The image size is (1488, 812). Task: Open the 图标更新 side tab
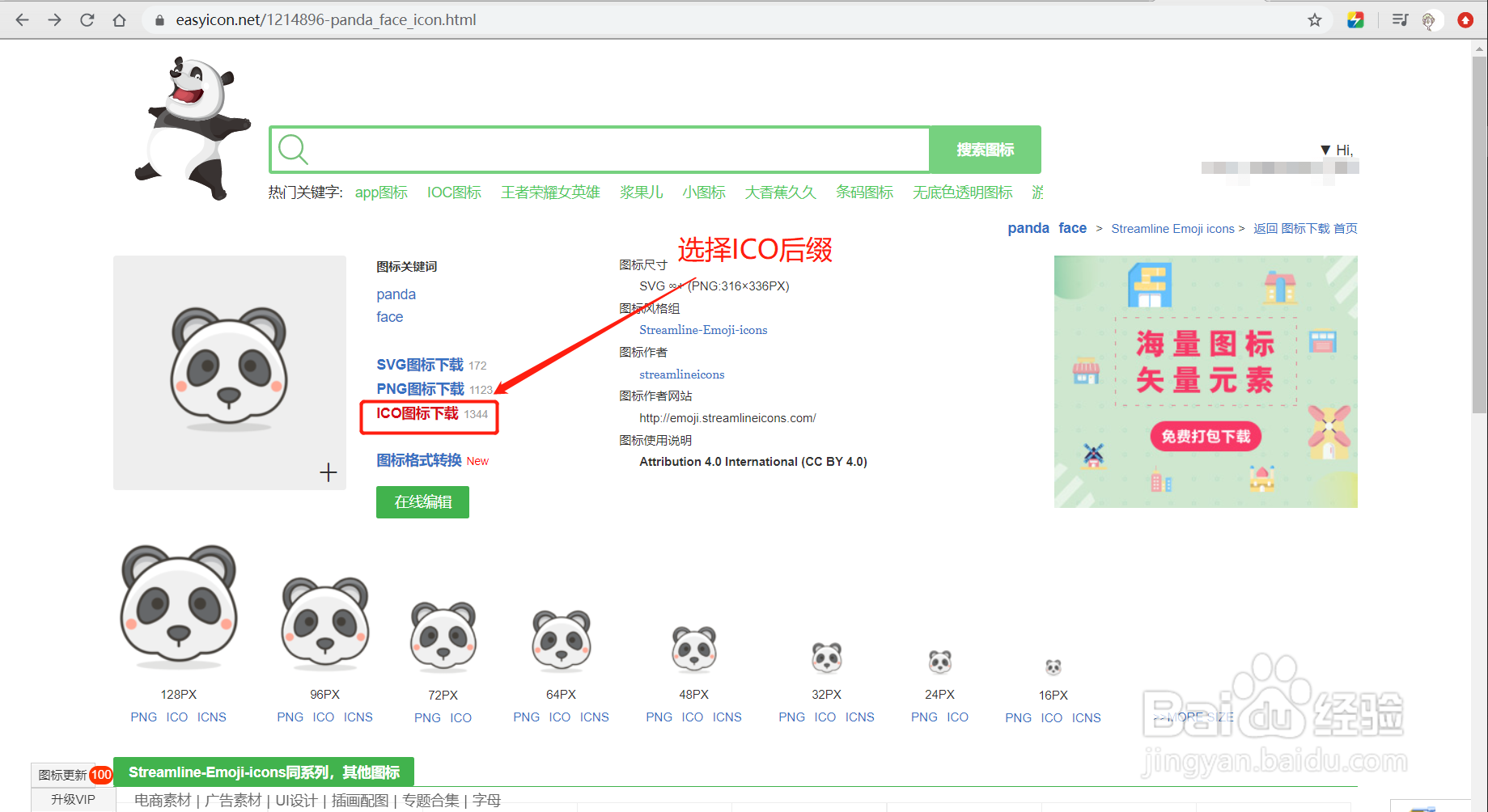(63, 775)
